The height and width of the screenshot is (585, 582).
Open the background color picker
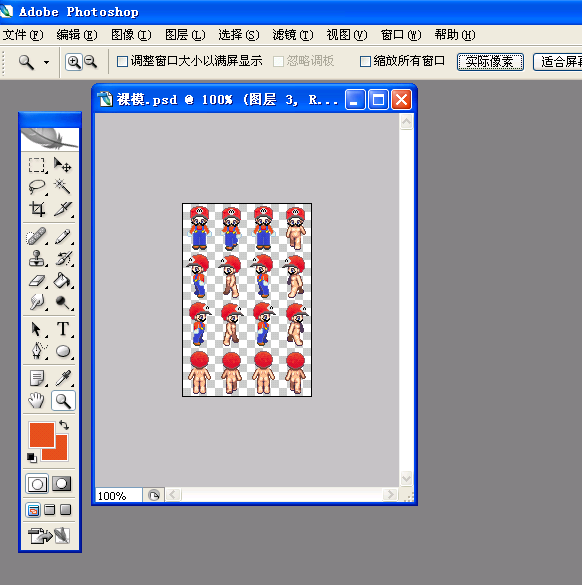tap(61, 453)
